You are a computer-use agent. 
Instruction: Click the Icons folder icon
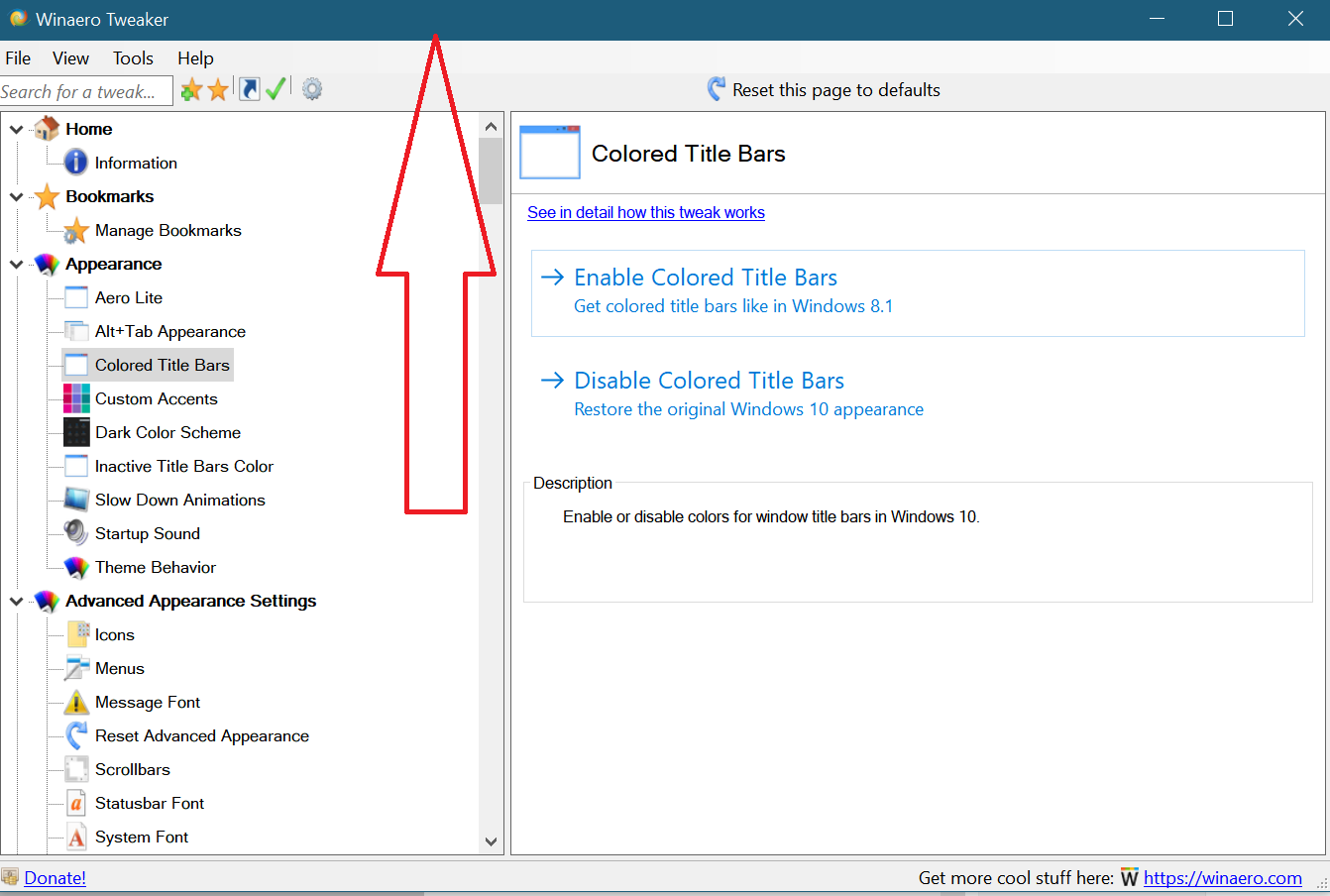[76, 634]
